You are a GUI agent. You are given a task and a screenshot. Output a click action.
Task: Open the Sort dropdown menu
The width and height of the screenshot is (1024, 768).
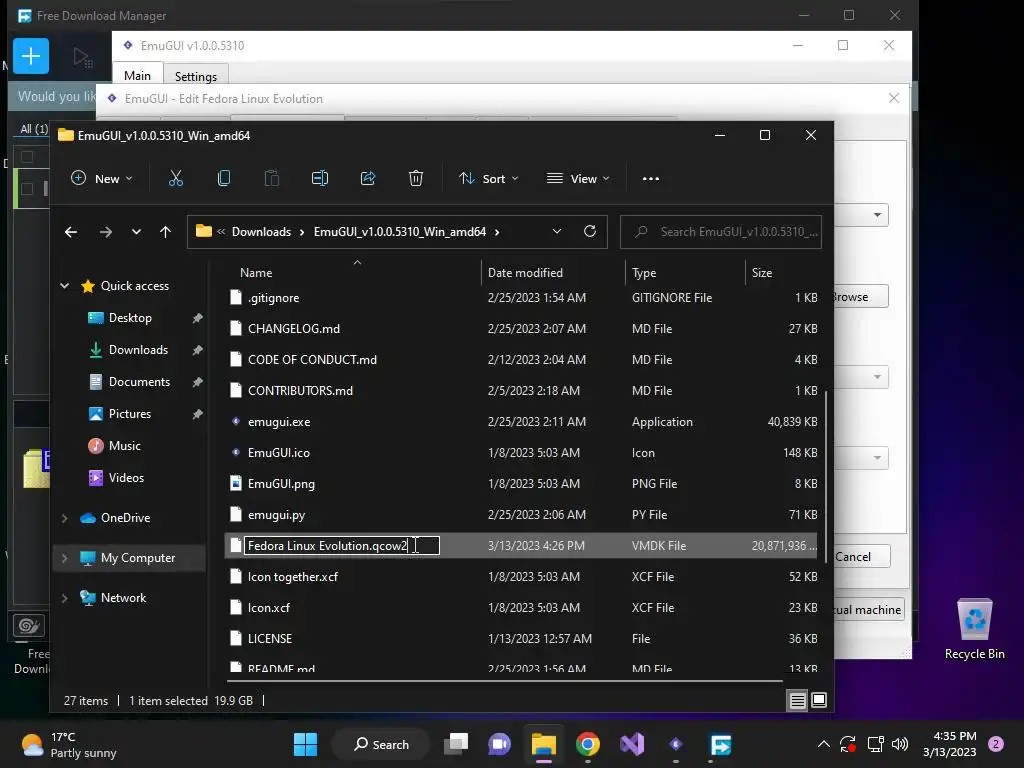click(x=488, y=178)
